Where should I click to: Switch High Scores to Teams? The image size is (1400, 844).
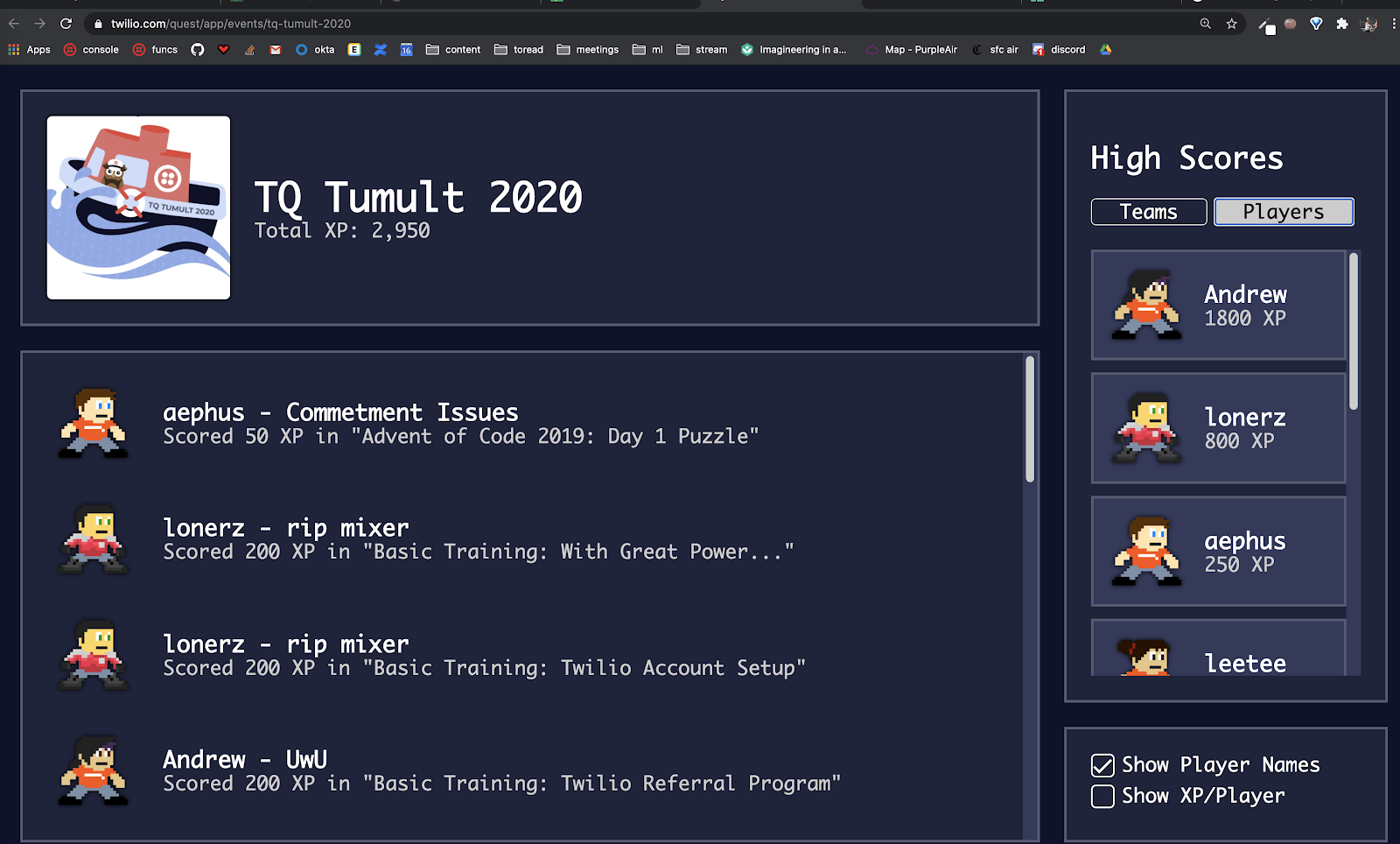pos(1149,212)
